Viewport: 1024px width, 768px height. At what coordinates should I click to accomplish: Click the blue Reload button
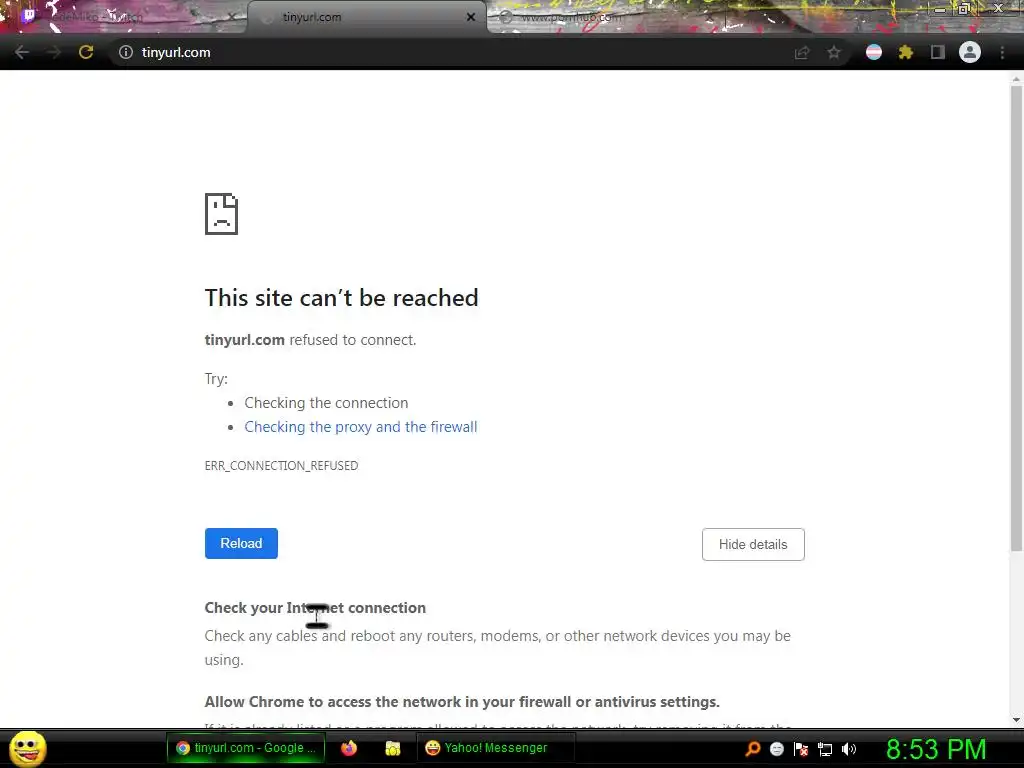(x=241, y=543)
